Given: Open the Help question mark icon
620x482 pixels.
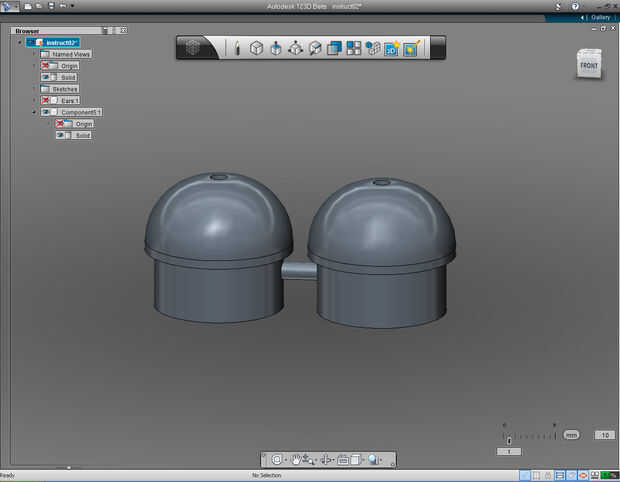Looking at the screenshot, I should point(574,6).
